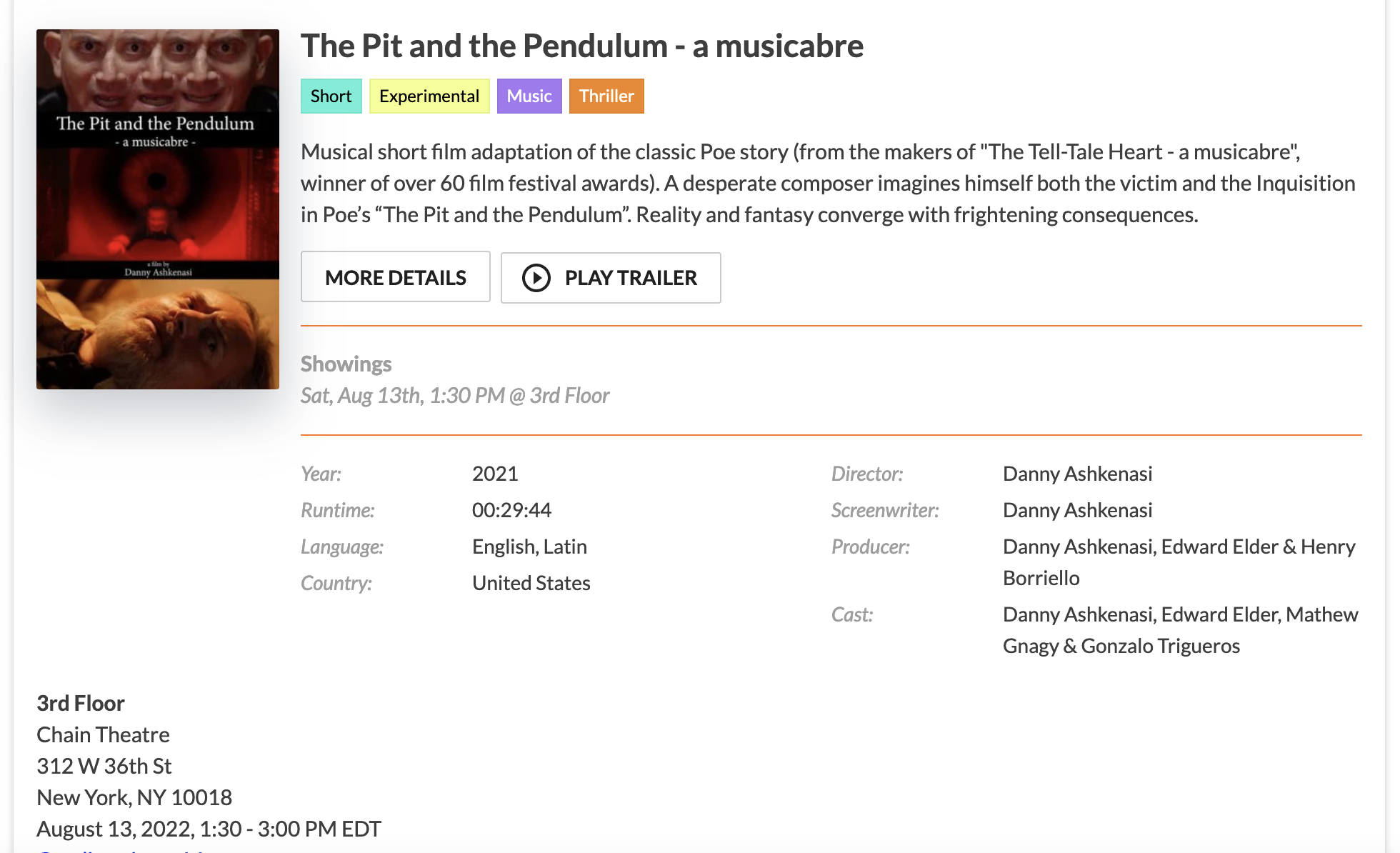Select the Sat, Aug 13th showing time
The image size is (1400, 853).
455,396
